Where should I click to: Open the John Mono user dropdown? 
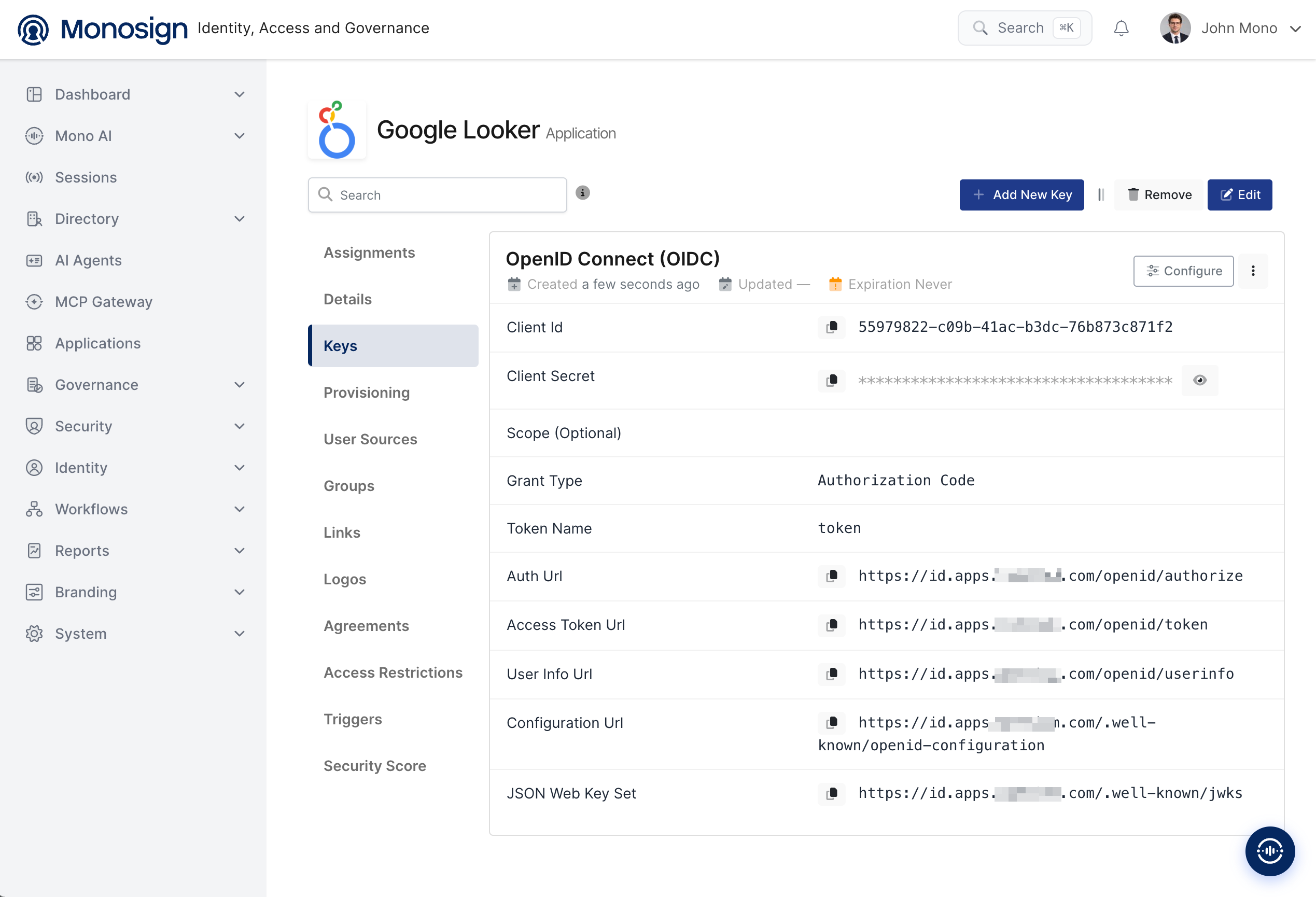click(1230, 29)
